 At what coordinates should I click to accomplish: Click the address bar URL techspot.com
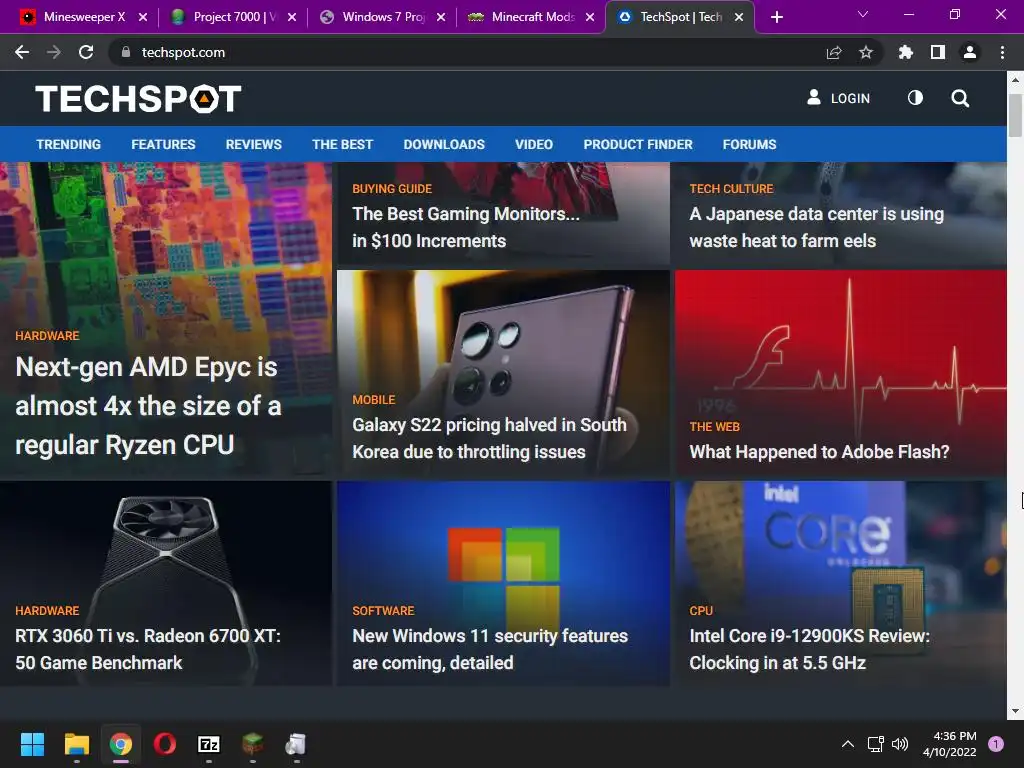pos(184,52)
